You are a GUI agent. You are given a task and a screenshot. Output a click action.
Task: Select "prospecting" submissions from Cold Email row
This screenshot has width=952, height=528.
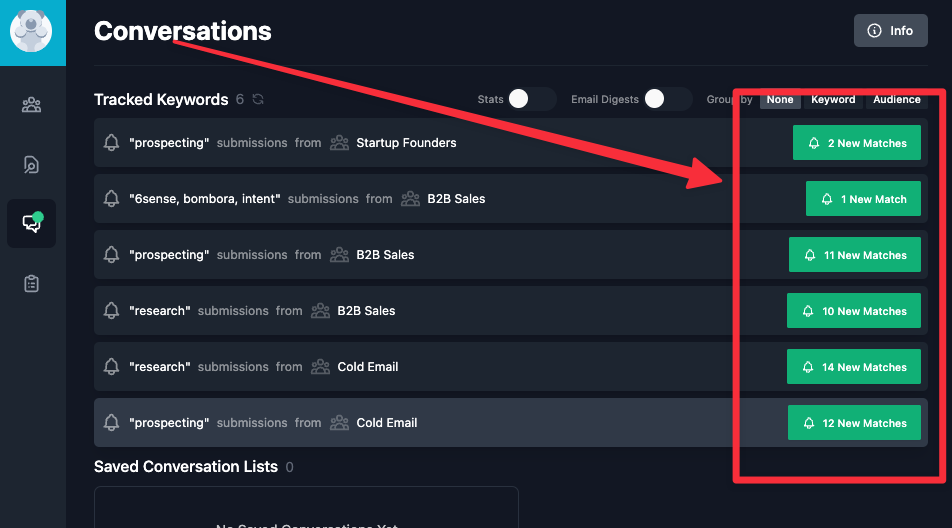click(x=511, y=422)
